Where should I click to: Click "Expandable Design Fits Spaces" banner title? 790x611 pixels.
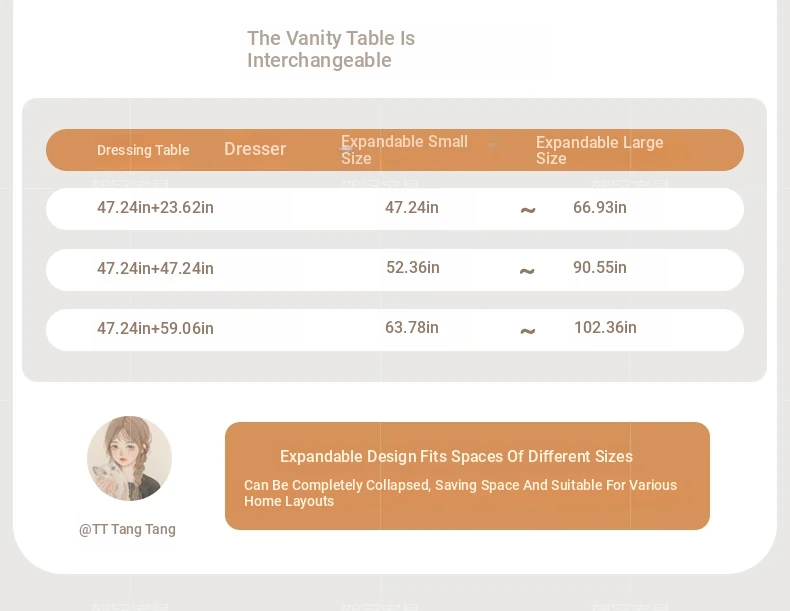(x=456, y=456)
